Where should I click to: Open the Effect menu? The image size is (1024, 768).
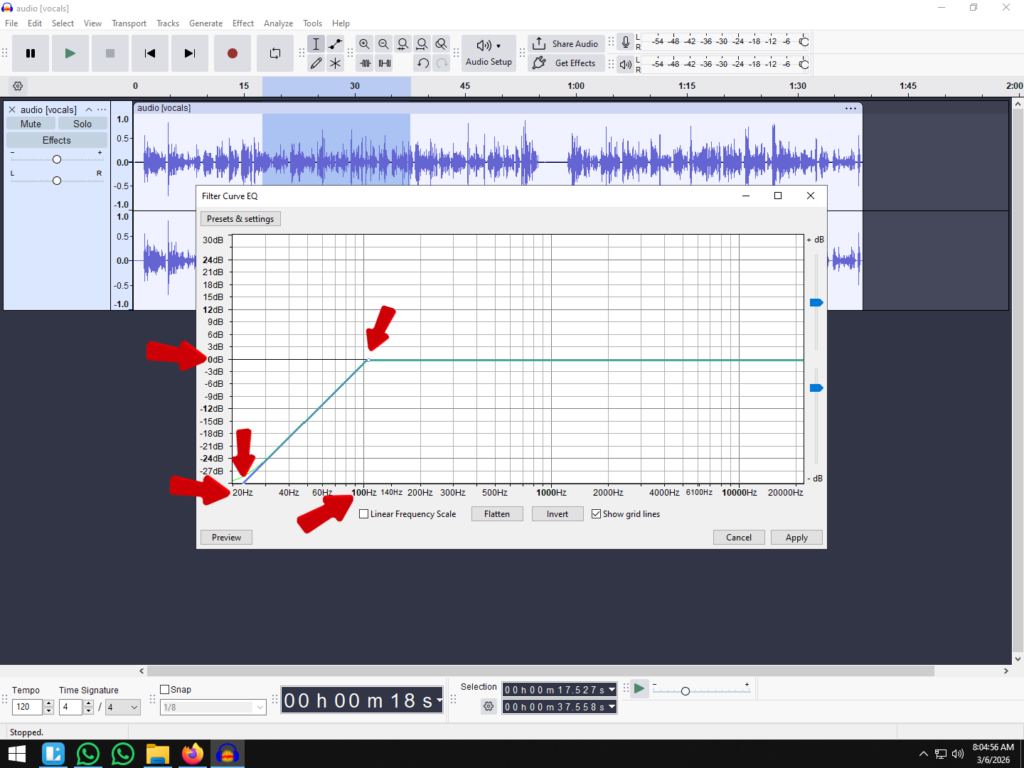click(243, 23)
